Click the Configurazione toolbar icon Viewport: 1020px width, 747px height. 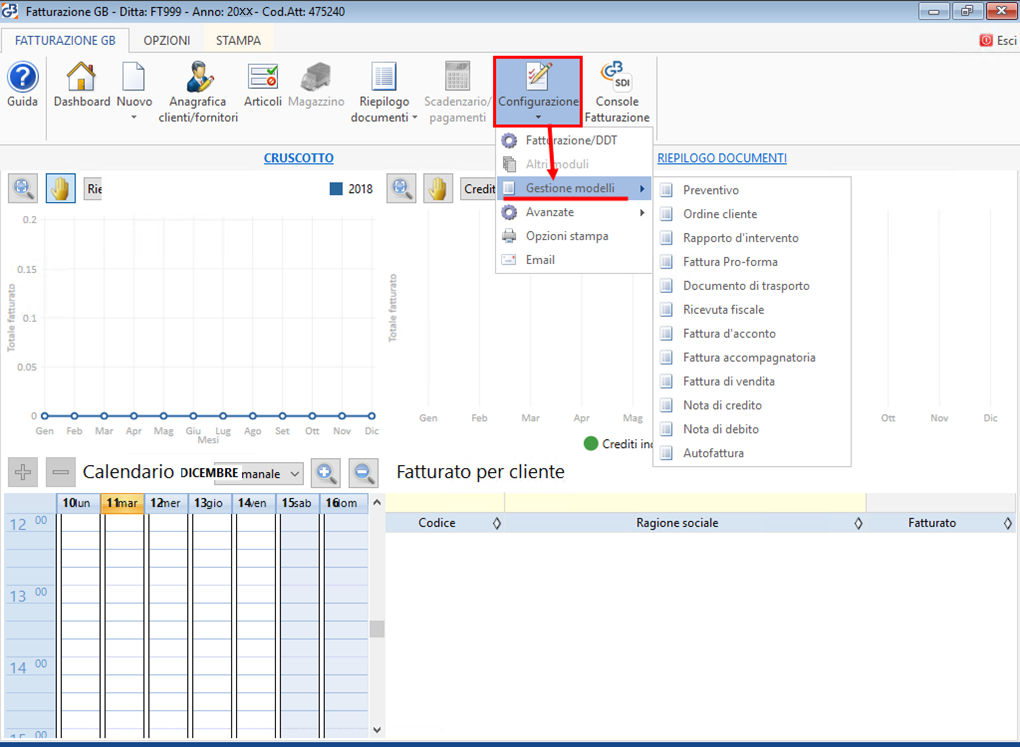(x=538, y=80)
